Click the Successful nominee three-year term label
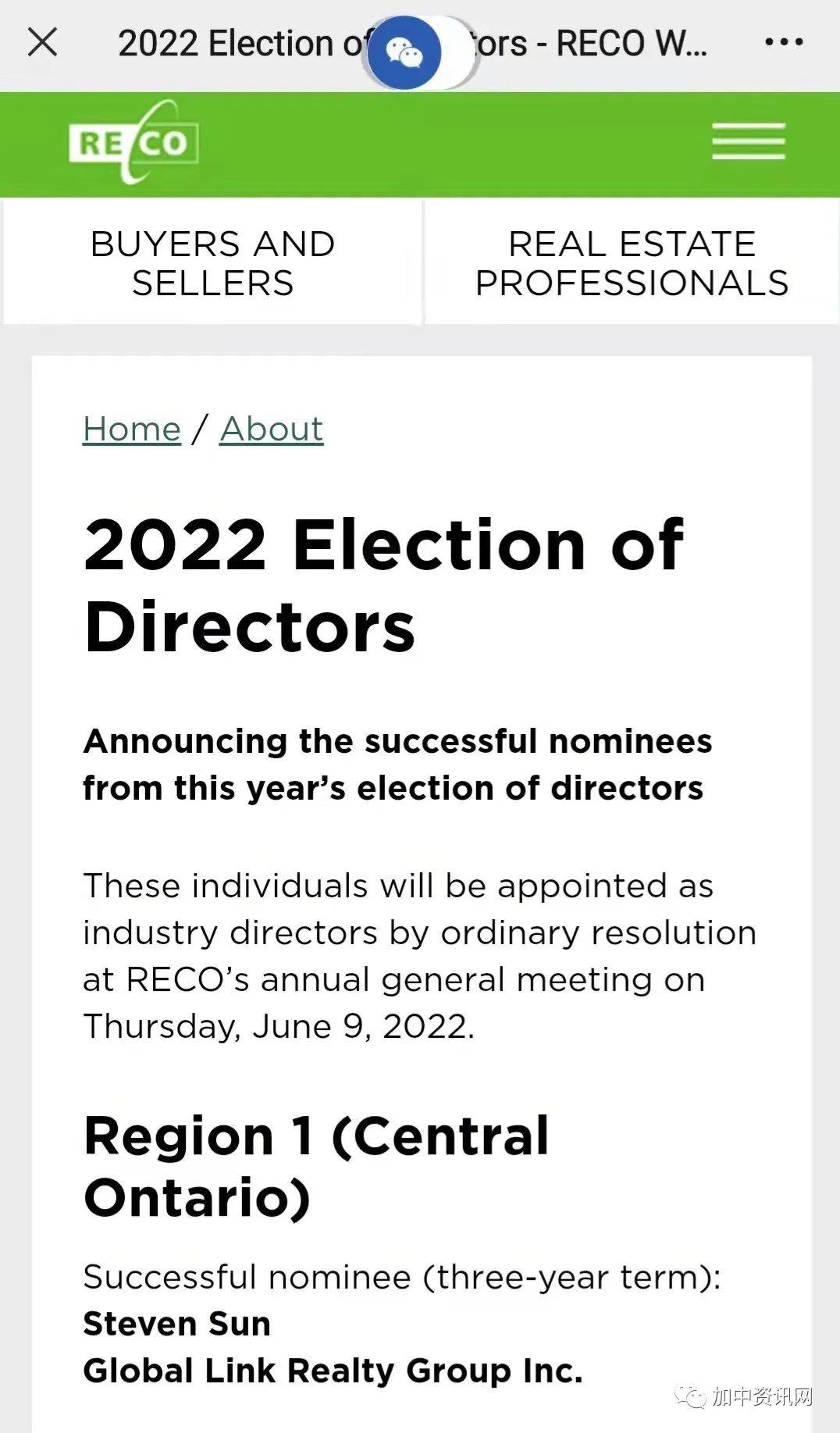 click(401, 1278)
